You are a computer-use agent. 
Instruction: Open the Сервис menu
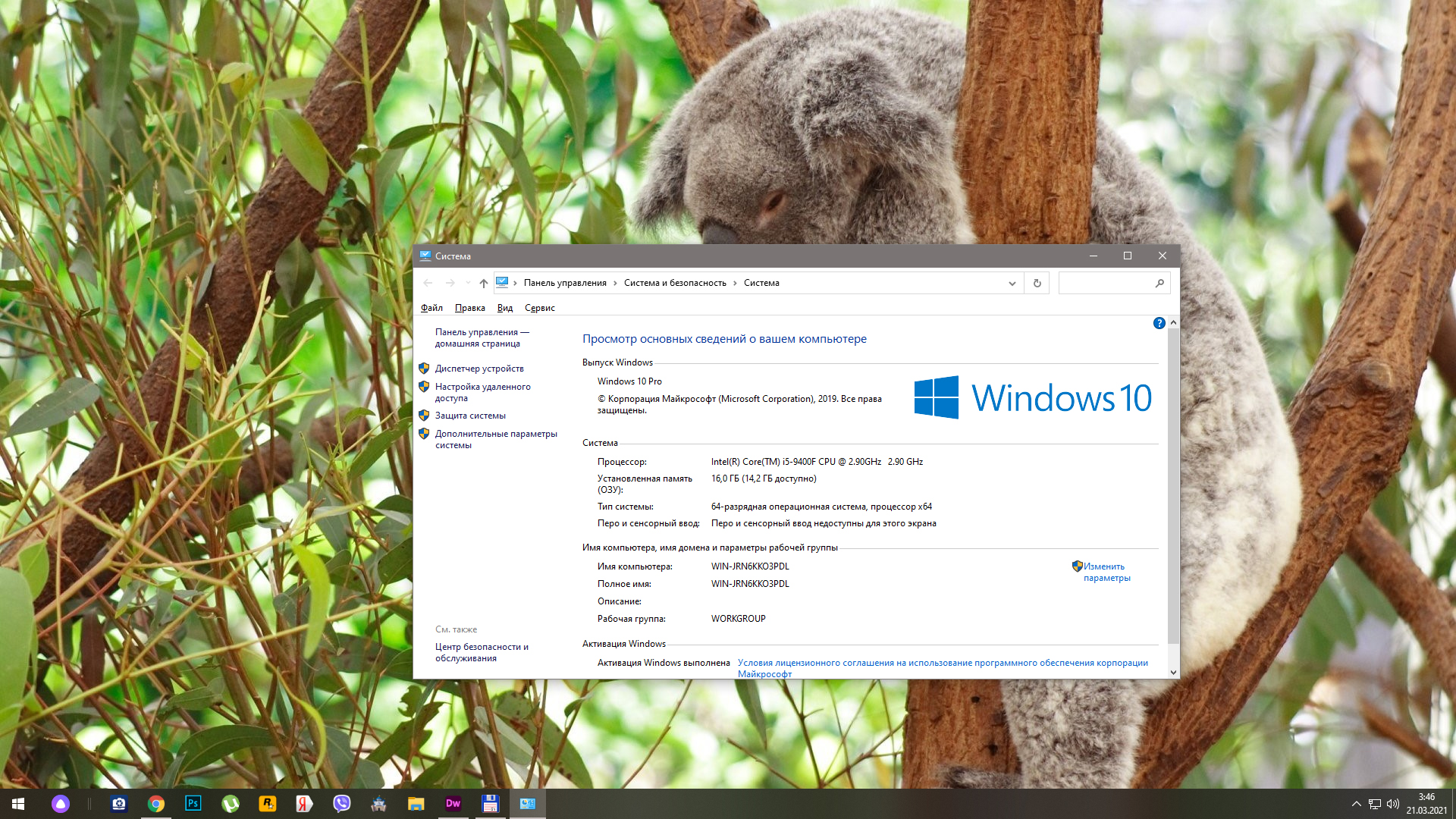click(x=539, y=308)
